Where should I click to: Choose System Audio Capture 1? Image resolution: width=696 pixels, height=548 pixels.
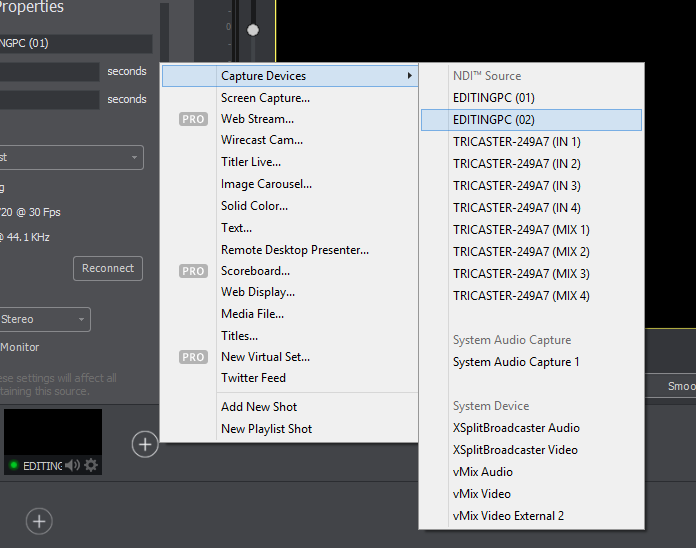pos(516,362)
